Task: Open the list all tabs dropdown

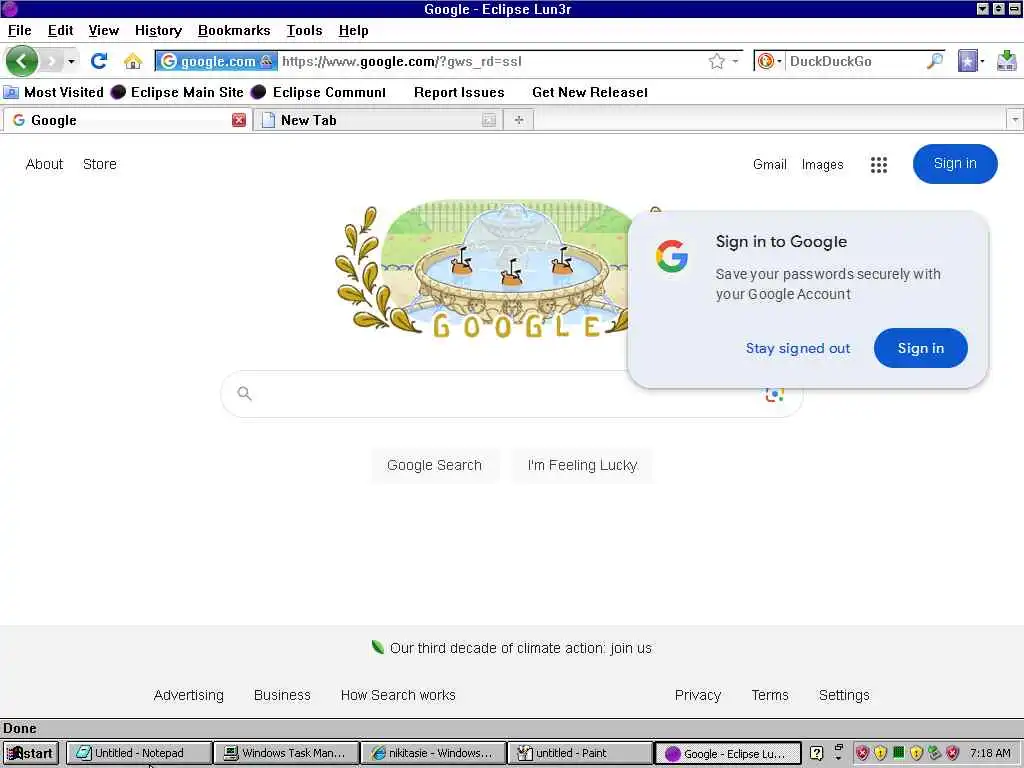Action: click(x=1014, y=120)
